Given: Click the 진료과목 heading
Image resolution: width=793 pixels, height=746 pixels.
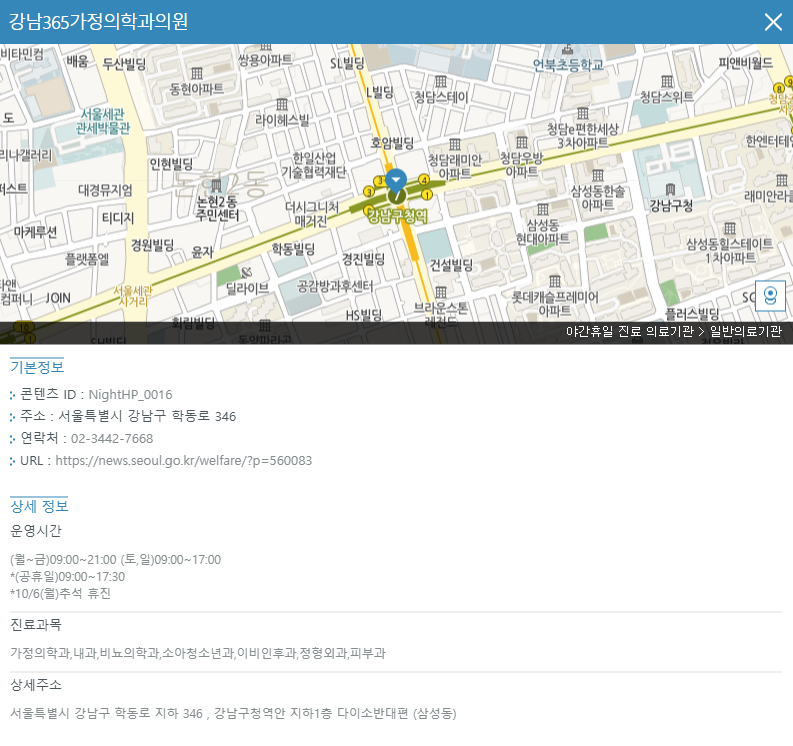Looking at the screenshot, I should pos(36,625).
